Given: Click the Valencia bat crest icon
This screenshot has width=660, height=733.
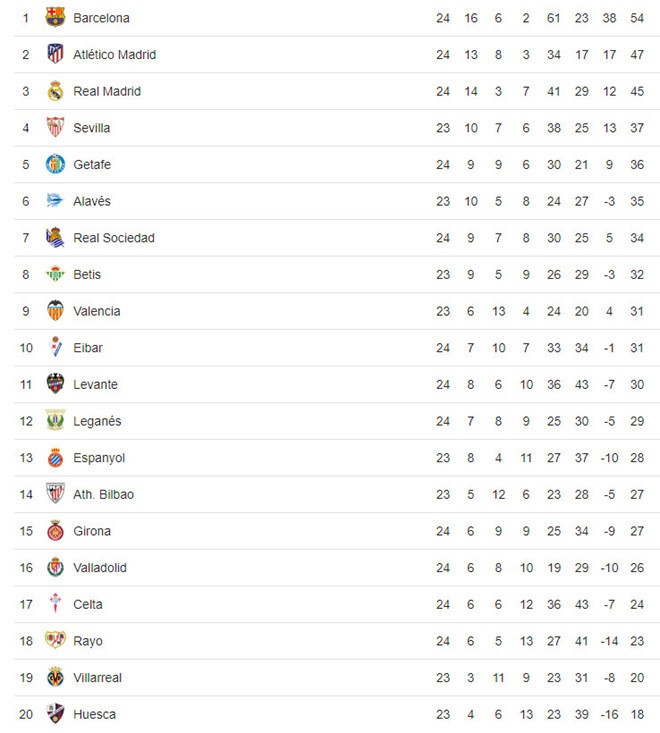Looking at the screenshot, I should pos(55,311).
